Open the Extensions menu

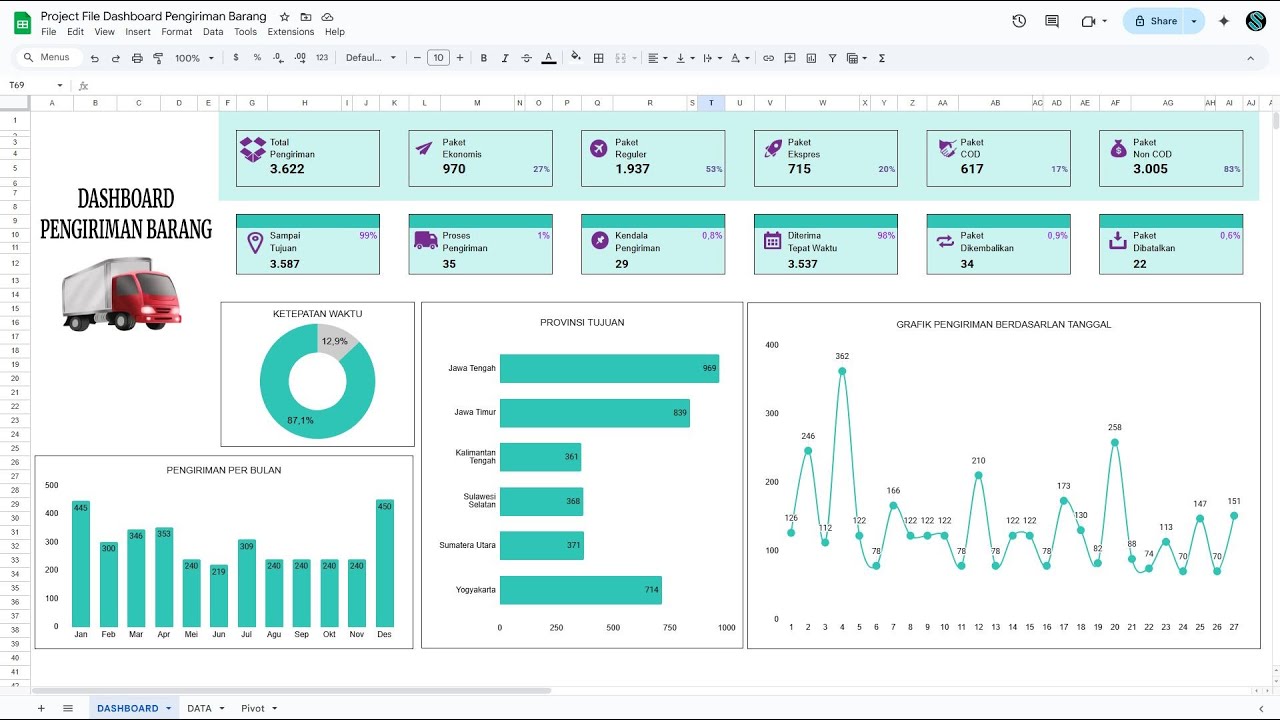[291, 32]
